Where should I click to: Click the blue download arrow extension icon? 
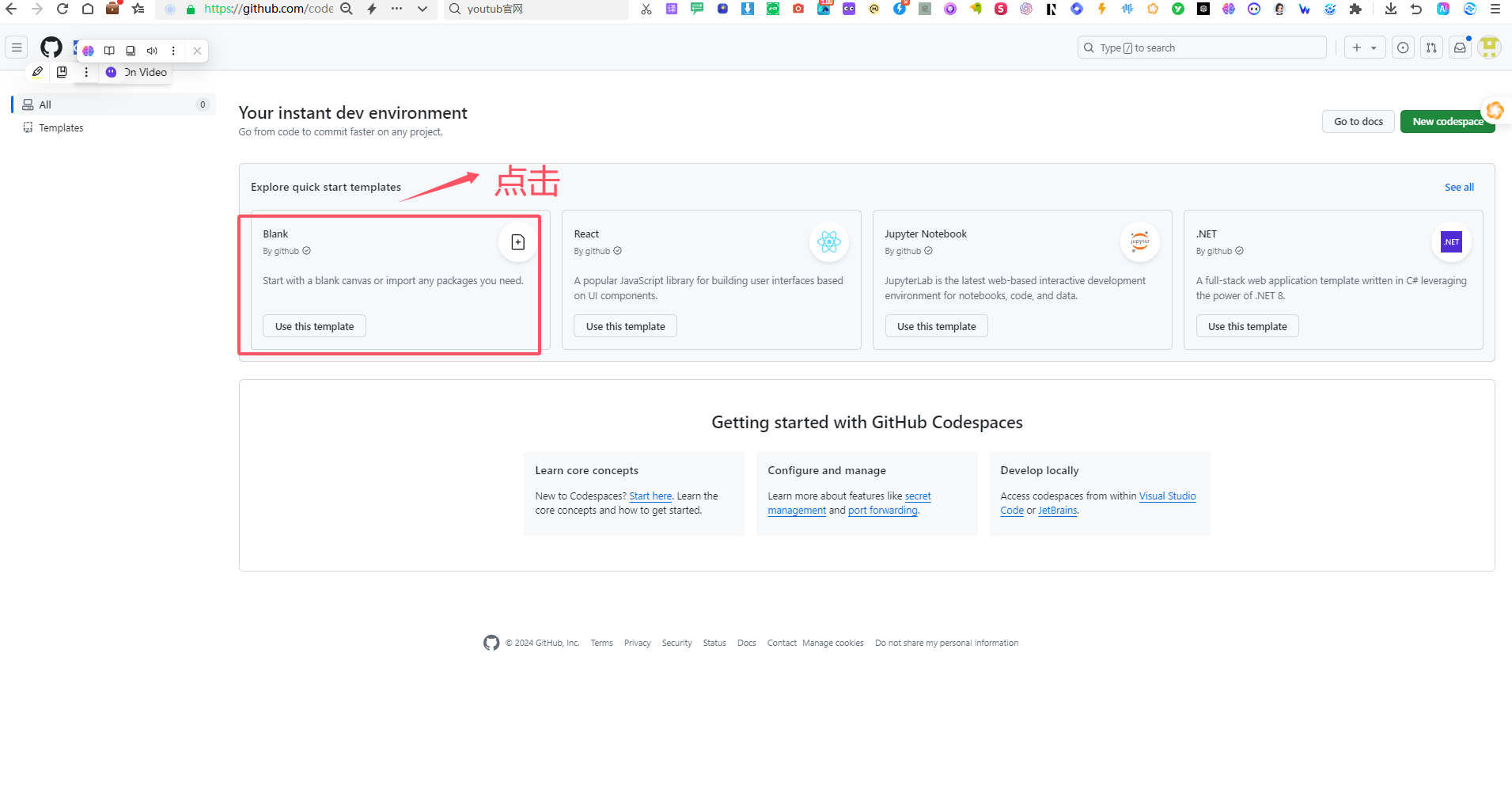[748, 9]
